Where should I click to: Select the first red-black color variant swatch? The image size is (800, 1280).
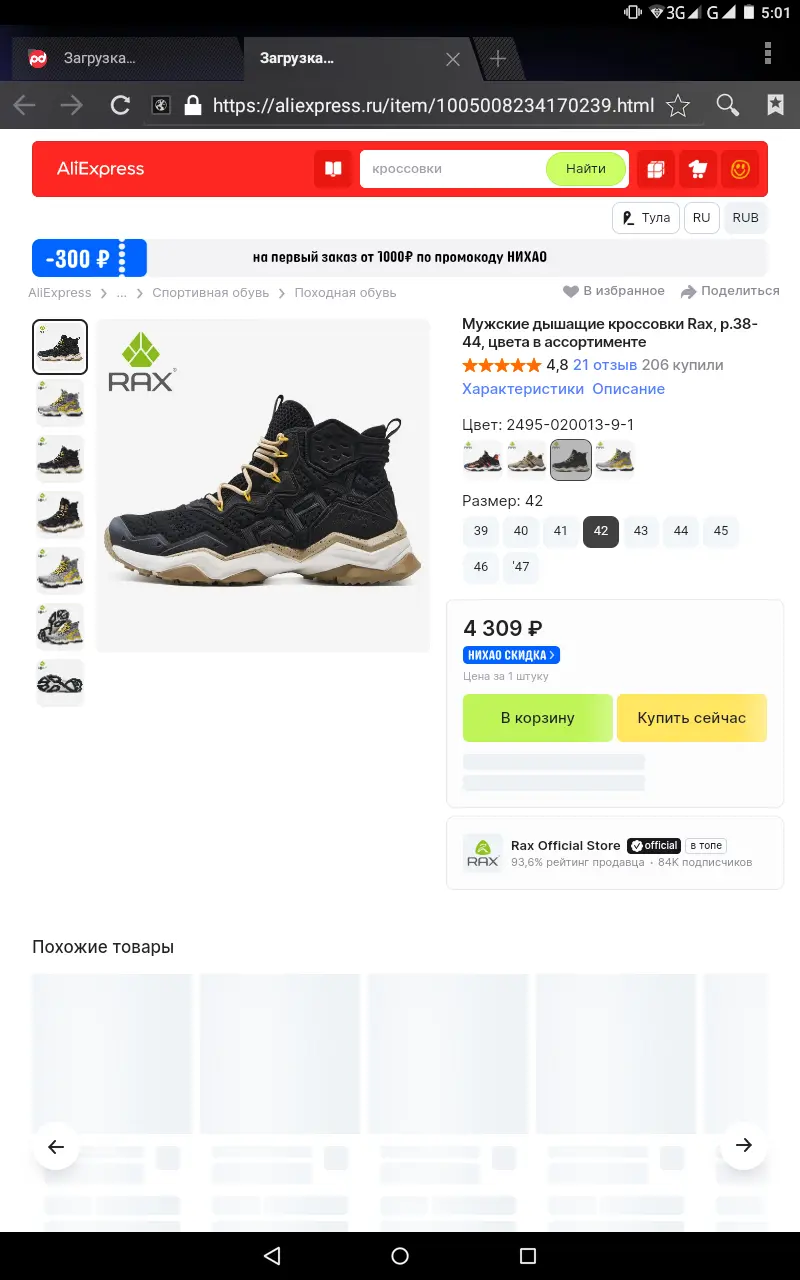click(483, 460)
